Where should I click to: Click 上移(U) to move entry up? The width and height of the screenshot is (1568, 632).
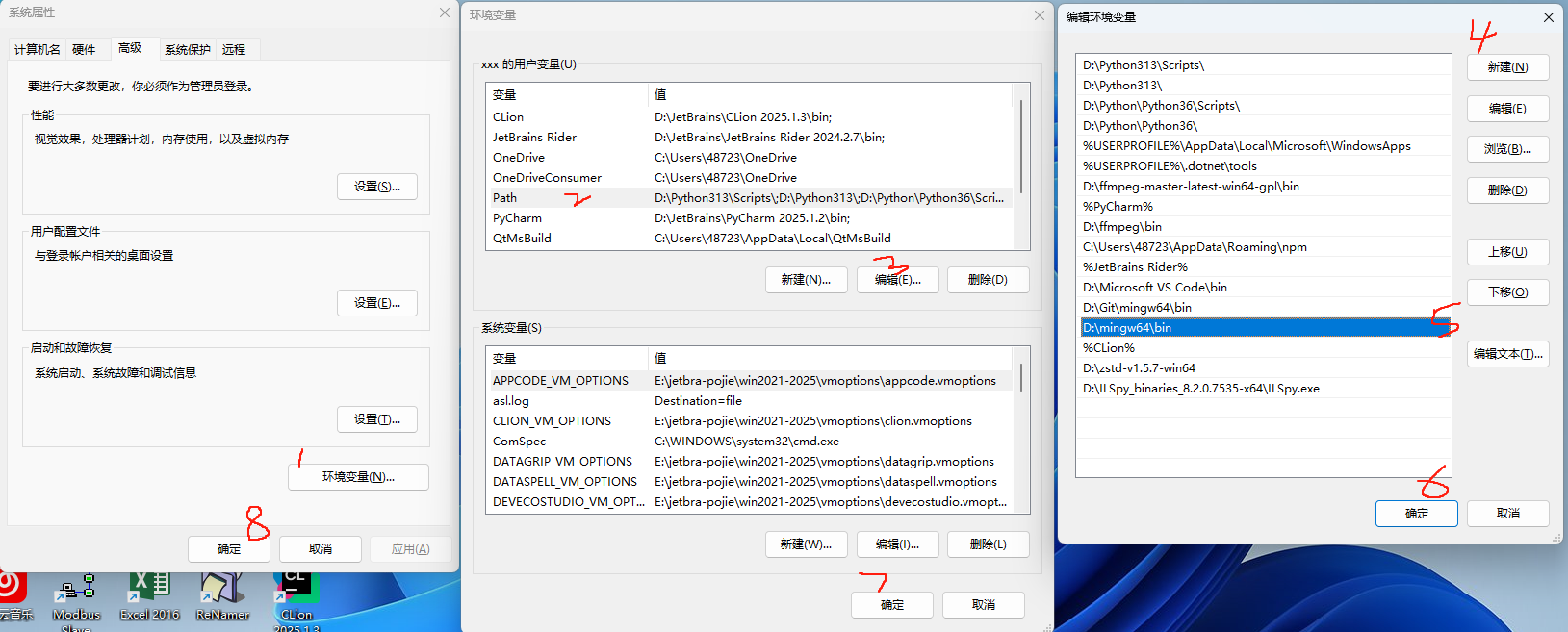pyautogui.click(x=1508, y=252)
